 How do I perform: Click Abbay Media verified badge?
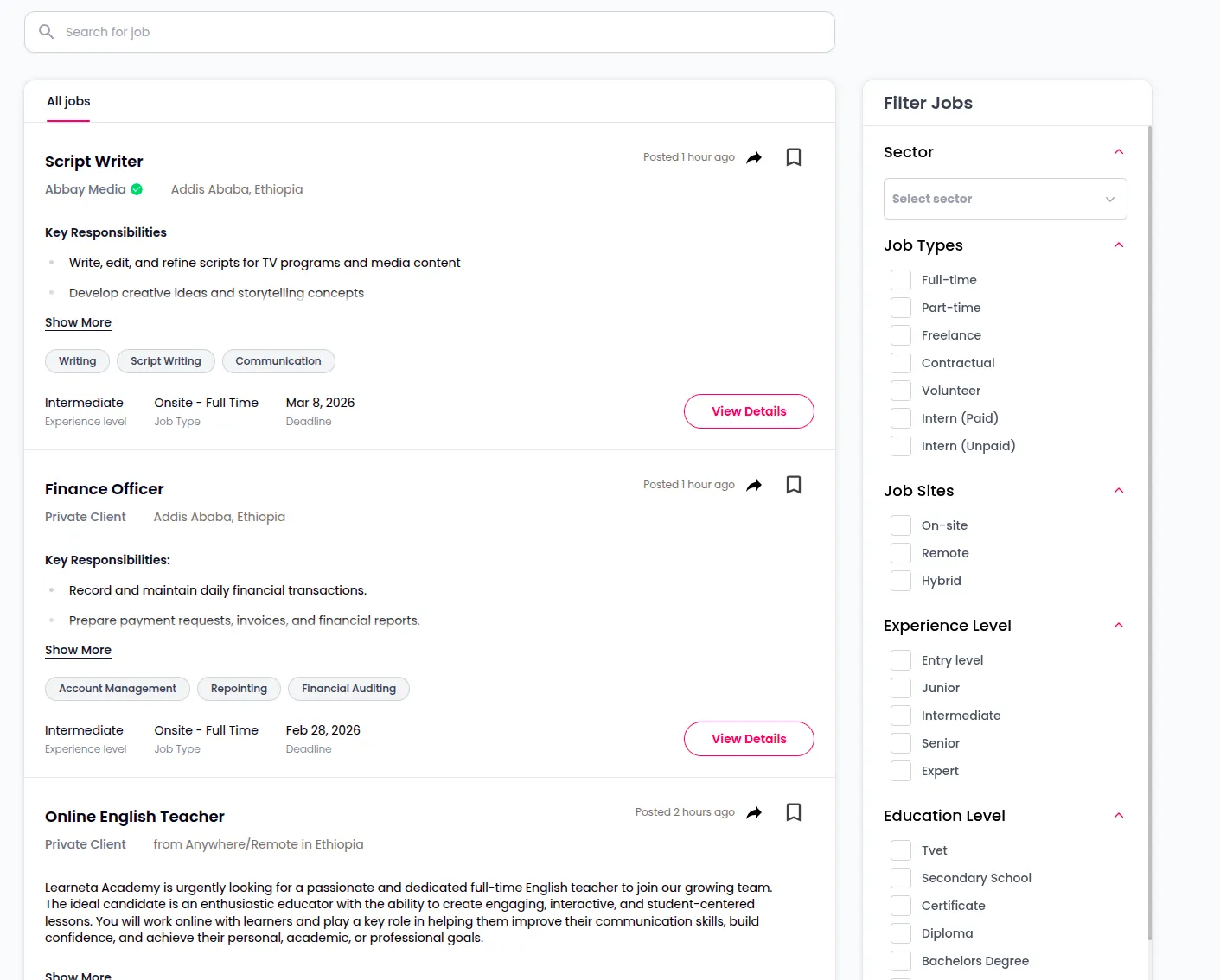[x=137, y=189]
